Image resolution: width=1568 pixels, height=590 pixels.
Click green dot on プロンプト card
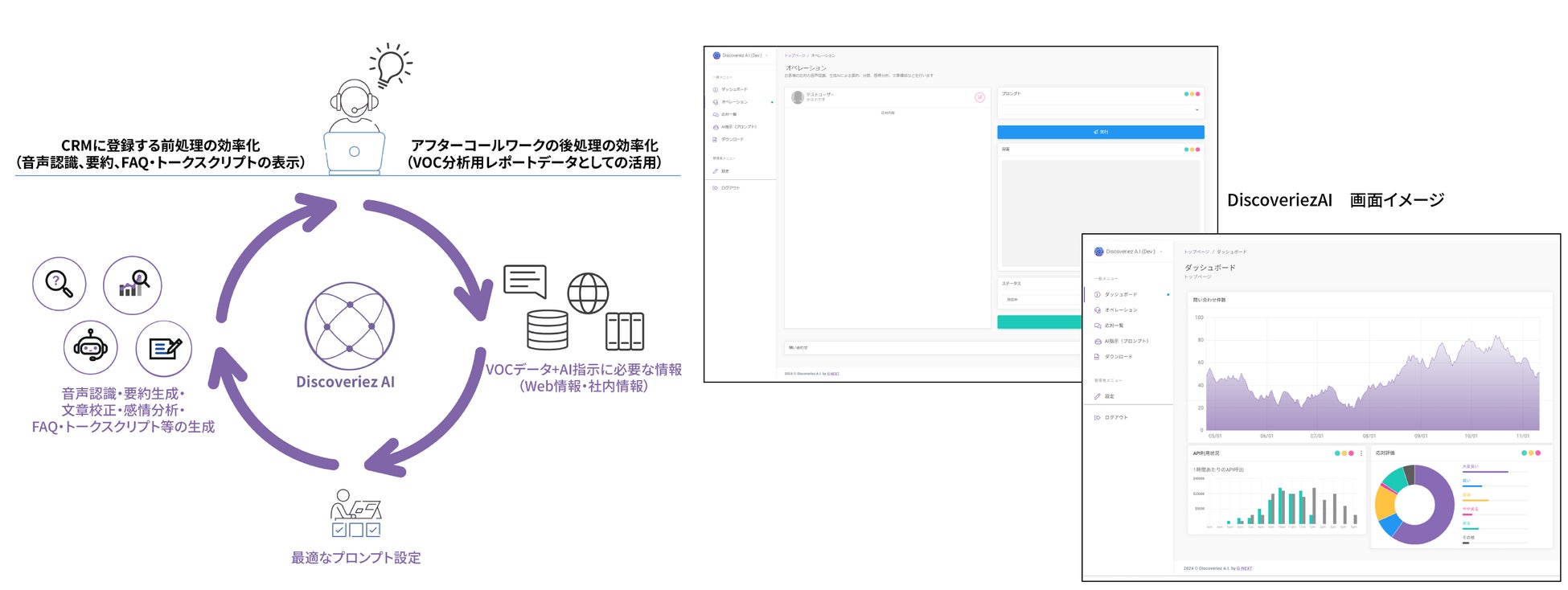[x=1186, y=94]
